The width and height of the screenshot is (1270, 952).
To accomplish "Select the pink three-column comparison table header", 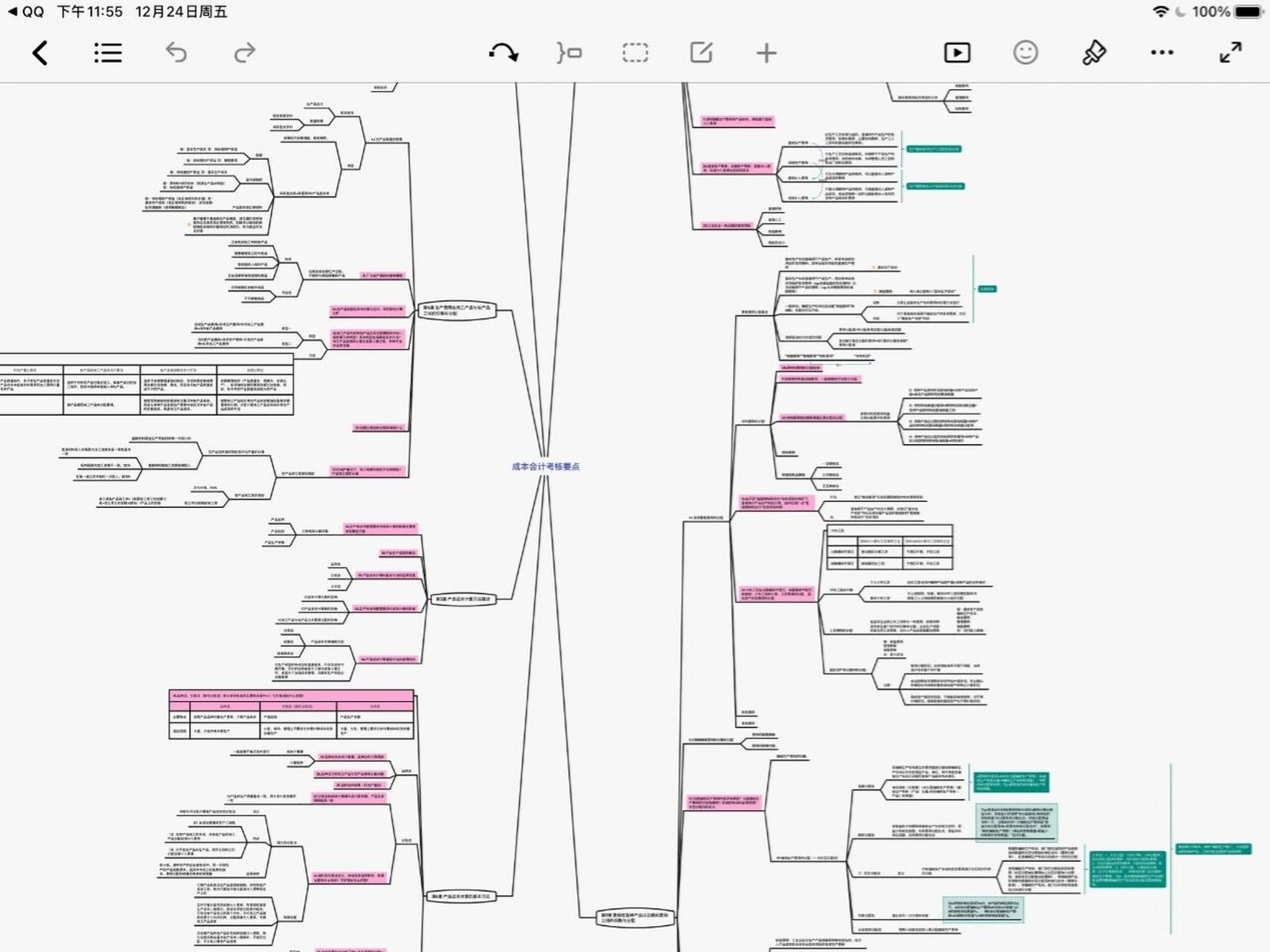I will pyautogui.click(x=291, y=695).
